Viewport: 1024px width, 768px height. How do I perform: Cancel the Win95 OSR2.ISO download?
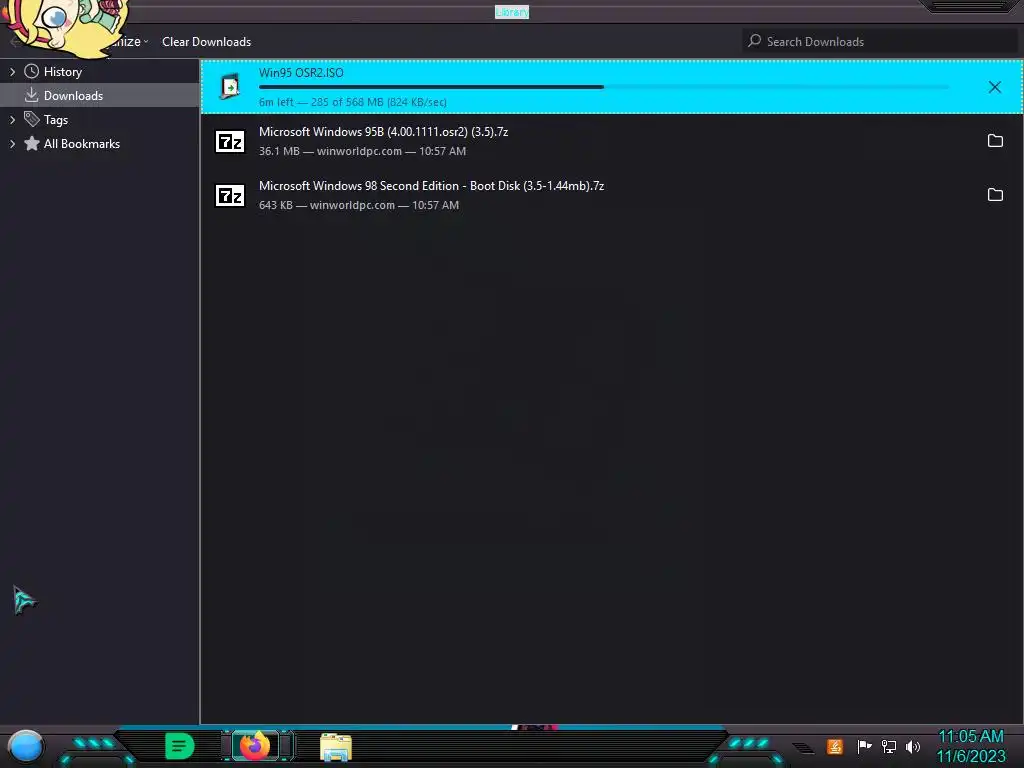(995, 87)
